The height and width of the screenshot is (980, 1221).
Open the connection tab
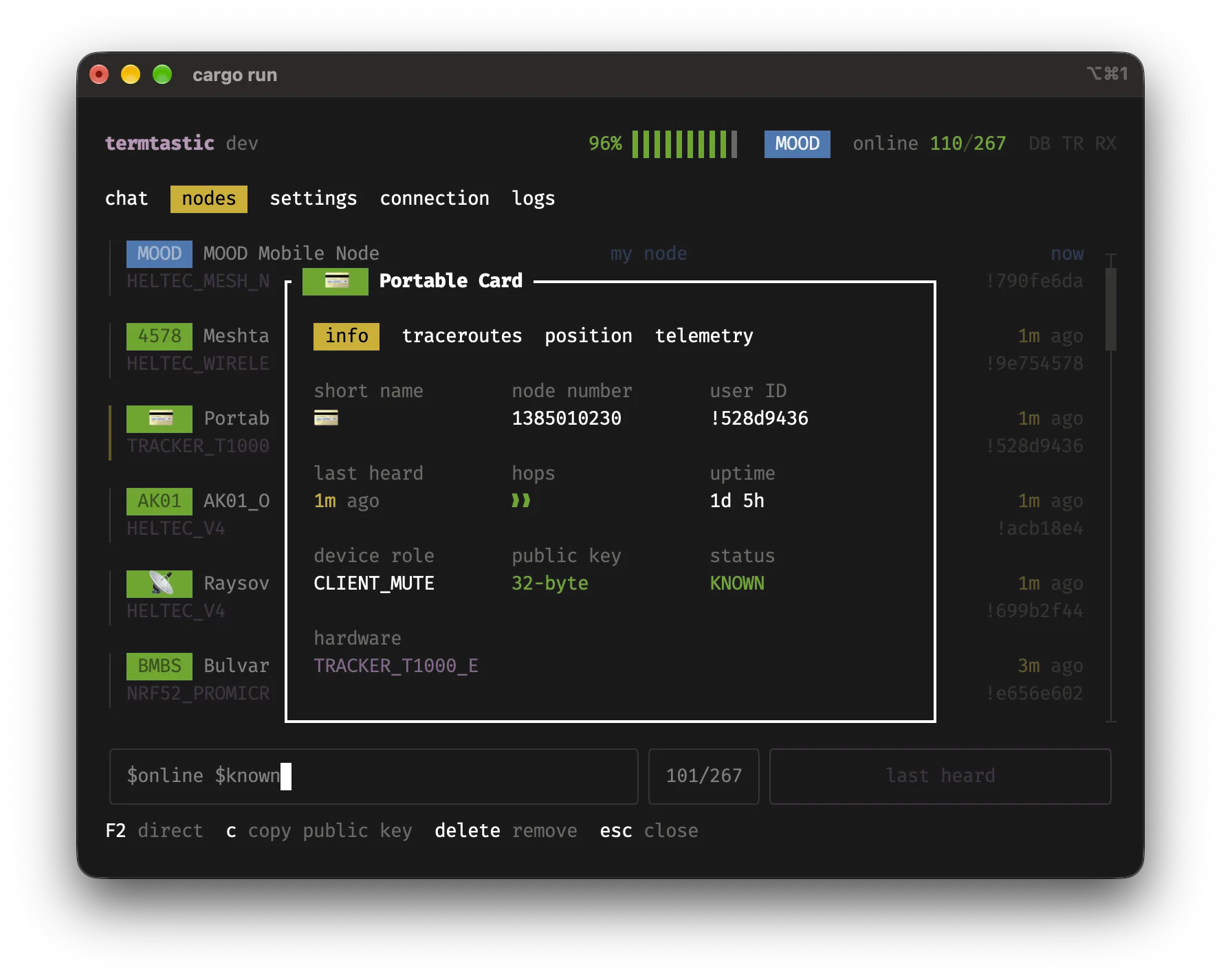434,199
